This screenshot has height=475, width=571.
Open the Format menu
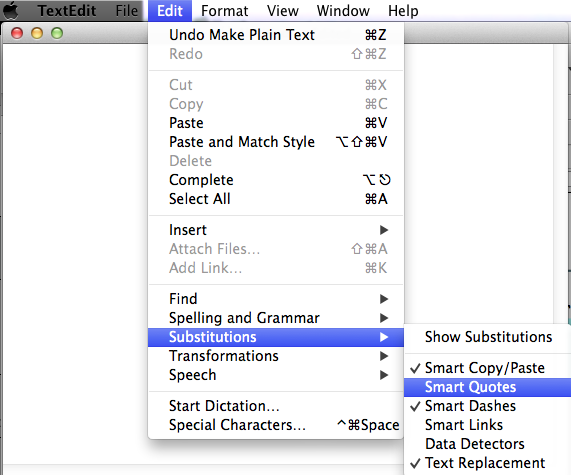tap(224, 11)
